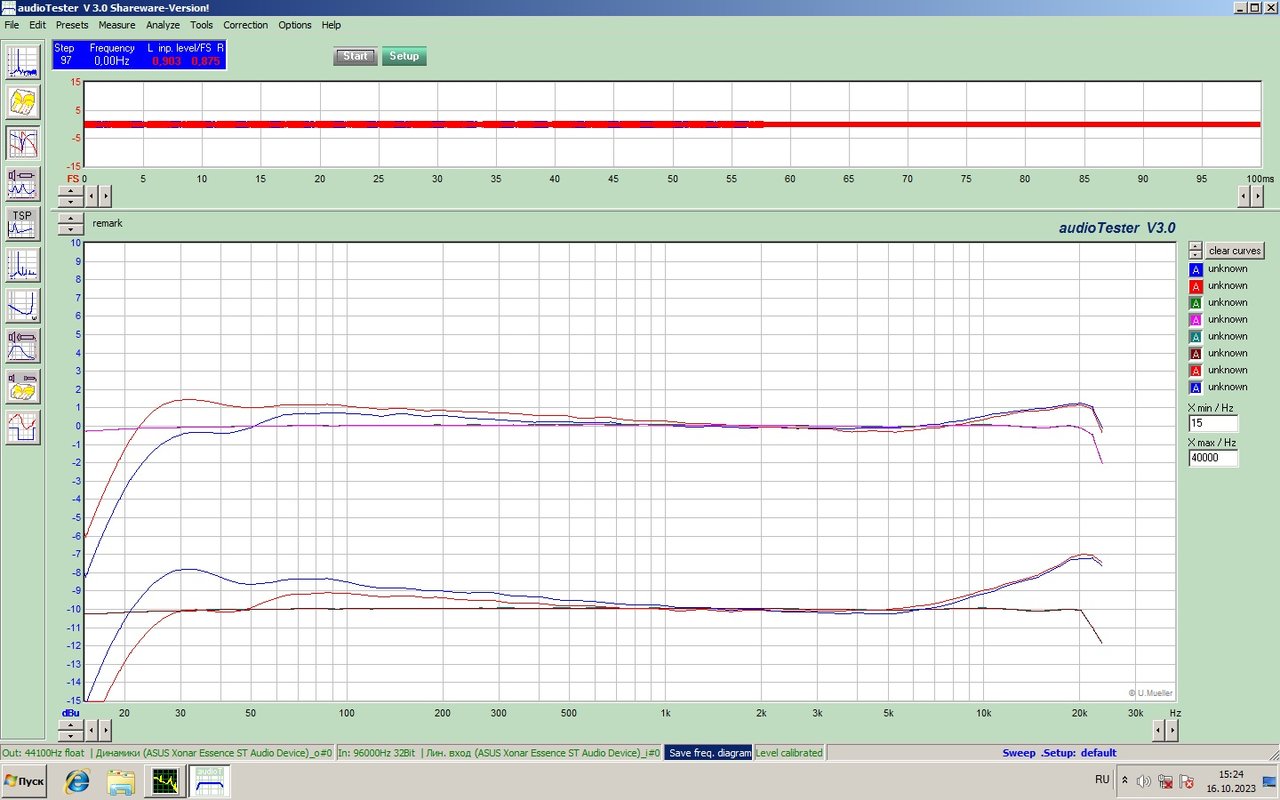Open the spectrum analyzer tool at top of sidebar
Image resolution: width=1280 pixels, height=800 pixels.
[x=22, y=62]
